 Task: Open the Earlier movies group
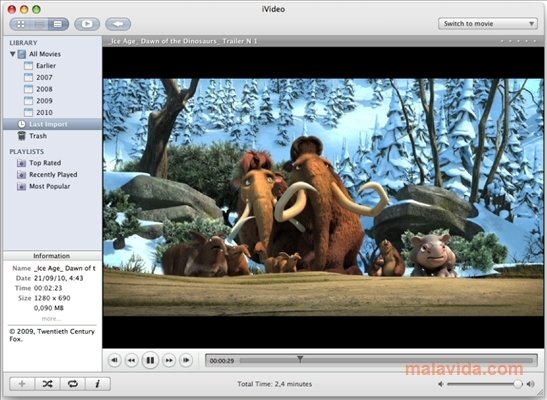[46, 66]
